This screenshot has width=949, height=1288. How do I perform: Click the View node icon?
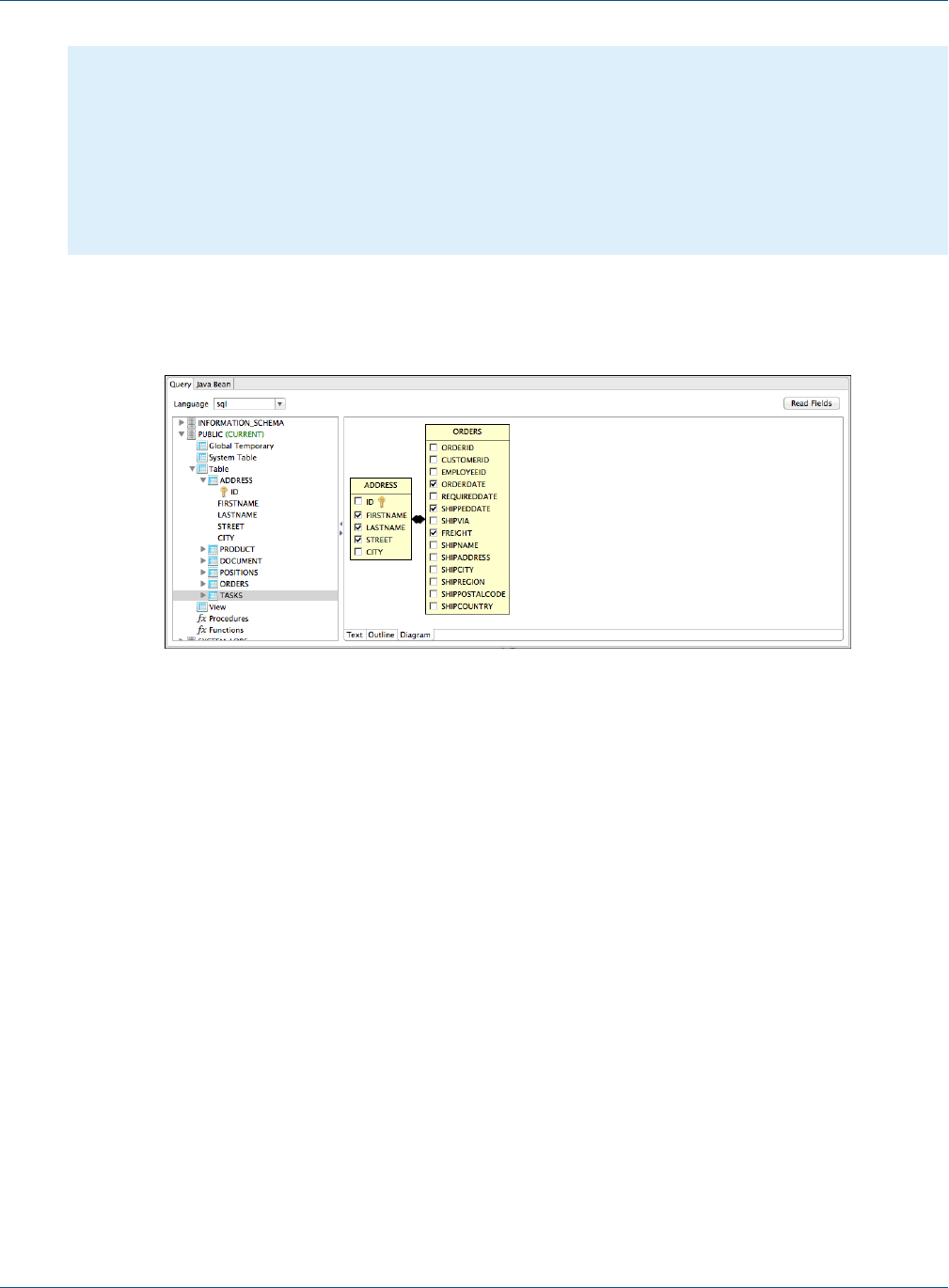click(202, 606)
